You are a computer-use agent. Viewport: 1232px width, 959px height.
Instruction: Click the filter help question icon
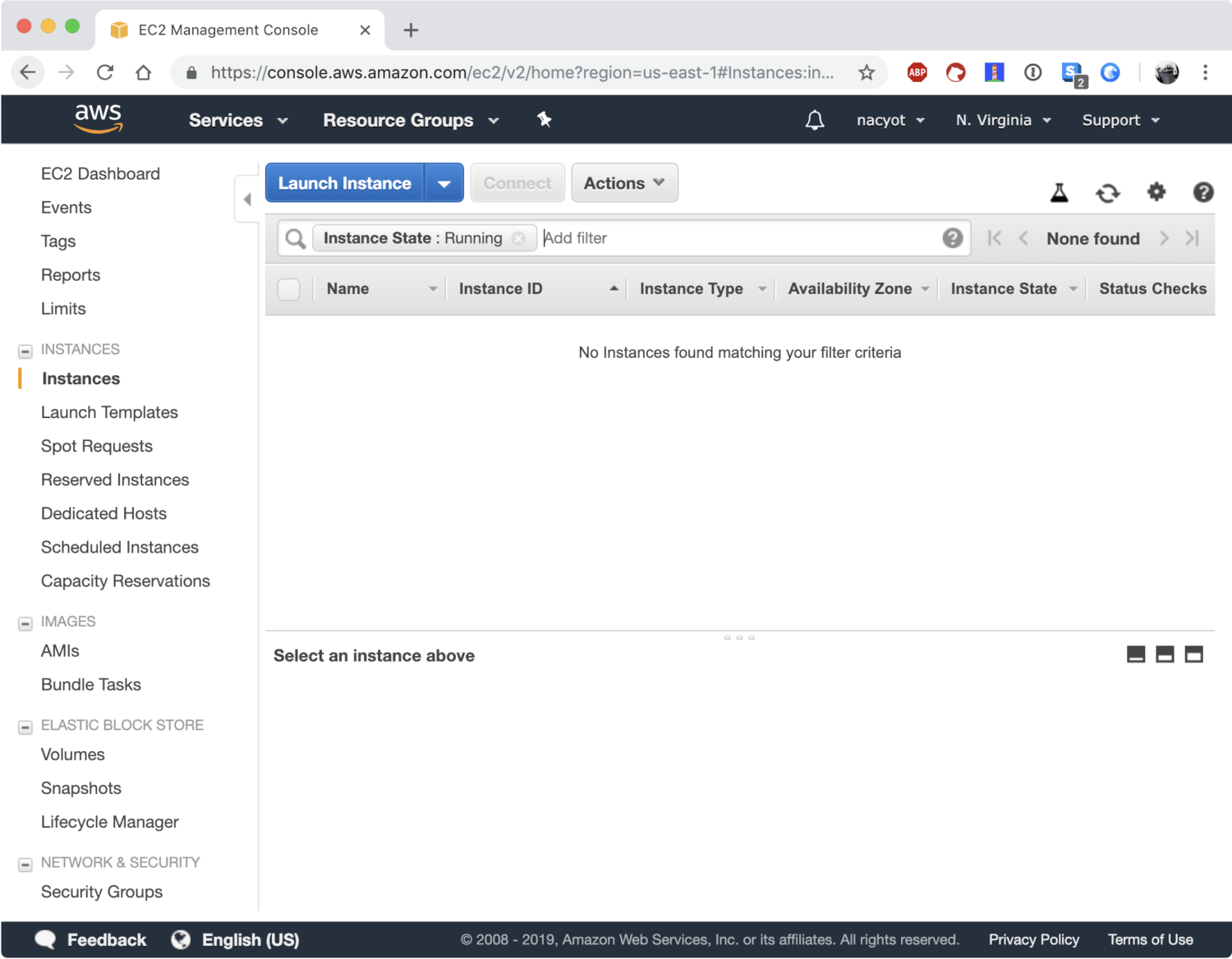[x=953, y=238]
